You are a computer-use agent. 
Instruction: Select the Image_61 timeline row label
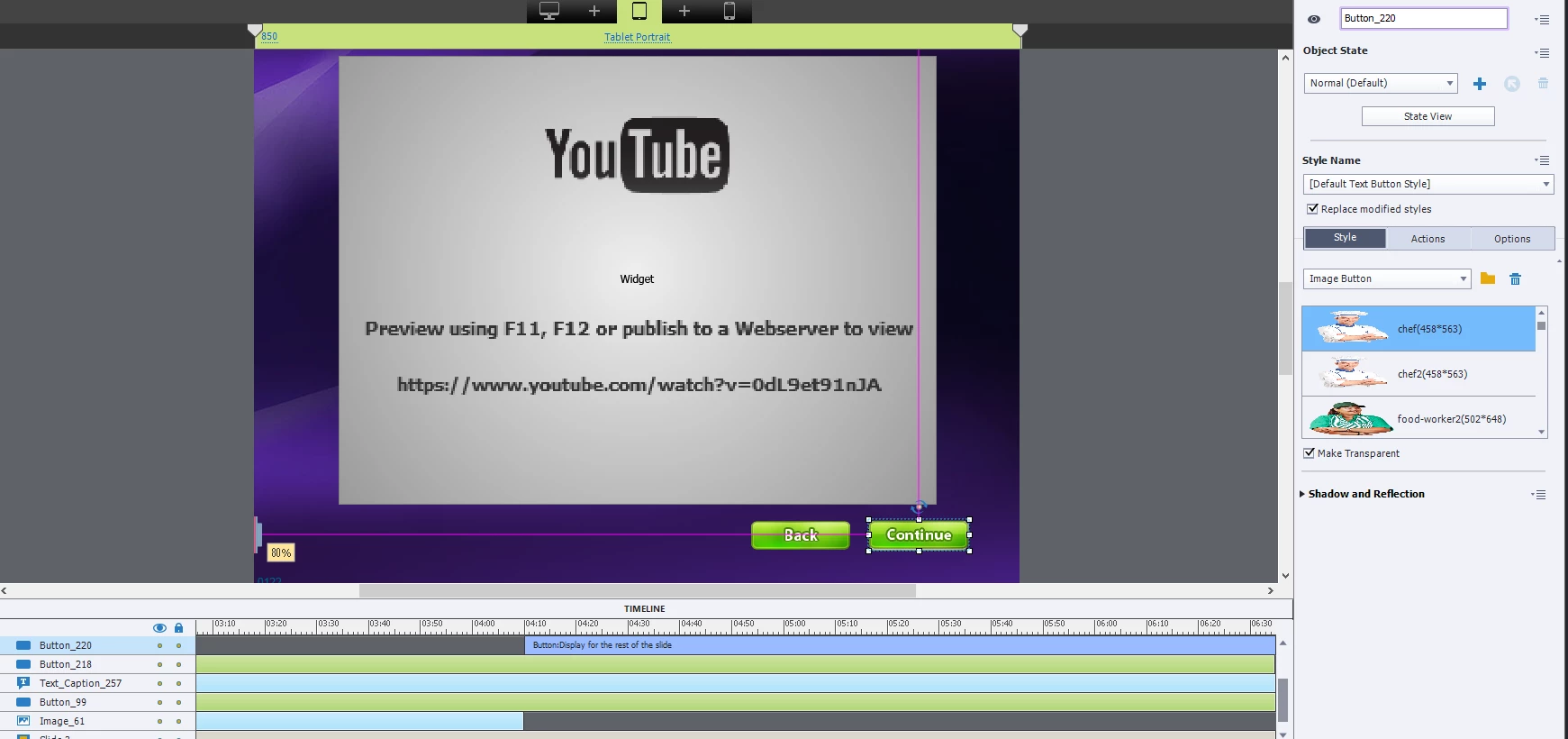click(62, 721)
